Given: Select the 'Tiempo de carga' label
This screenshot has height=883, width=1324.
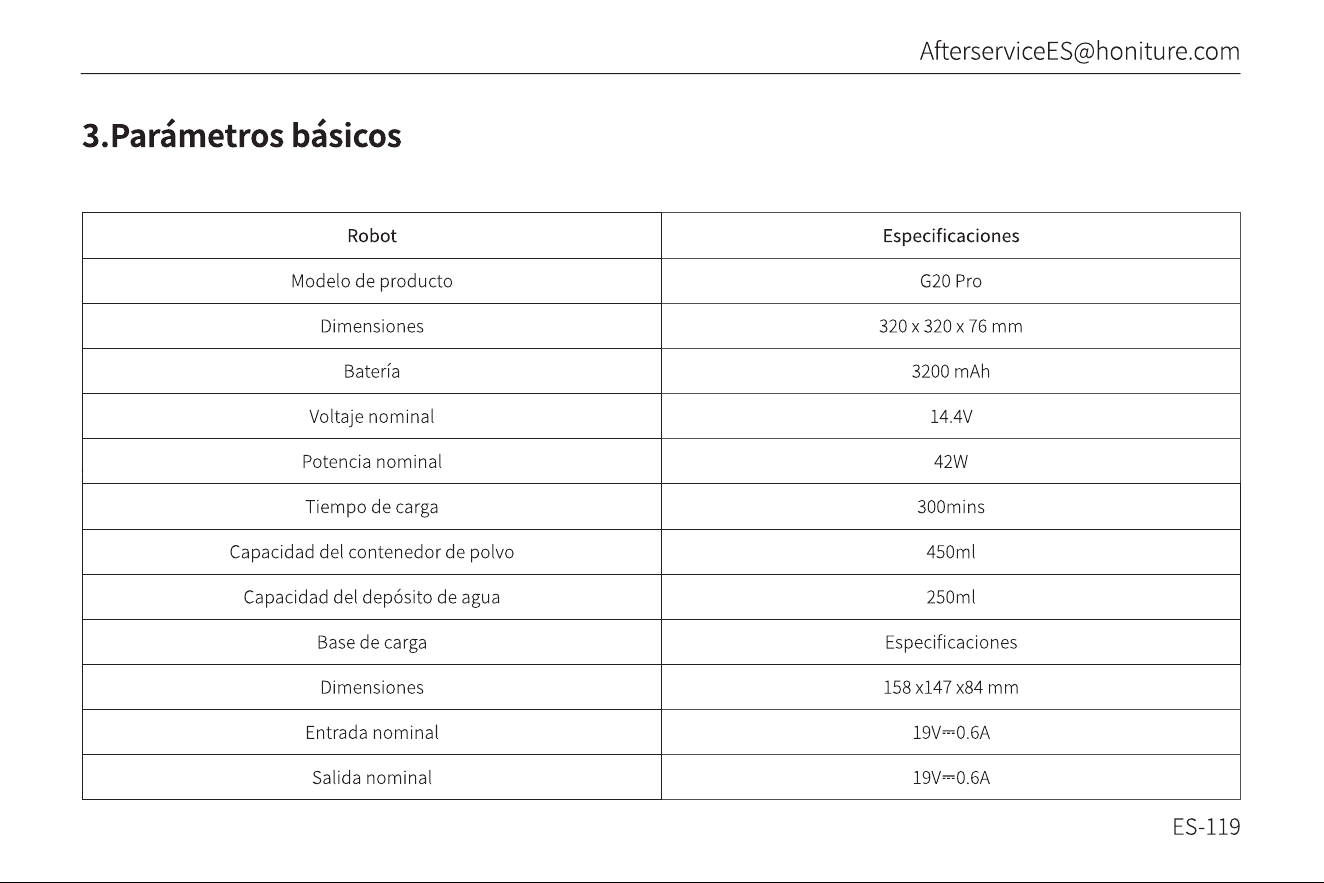Looking at the screenshot, I should [372, 507].
